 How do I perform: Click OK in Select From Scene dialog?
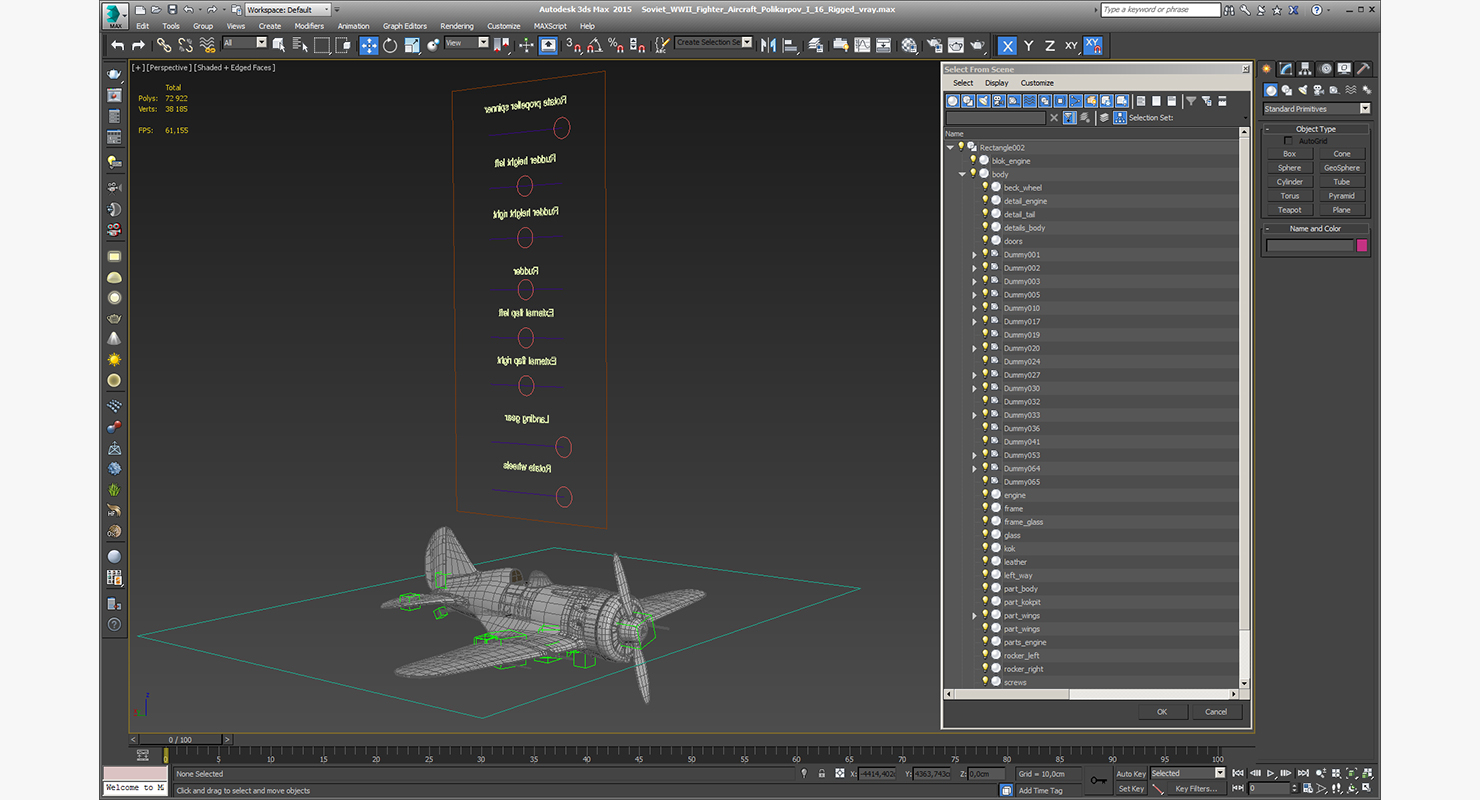[1162, 712]
